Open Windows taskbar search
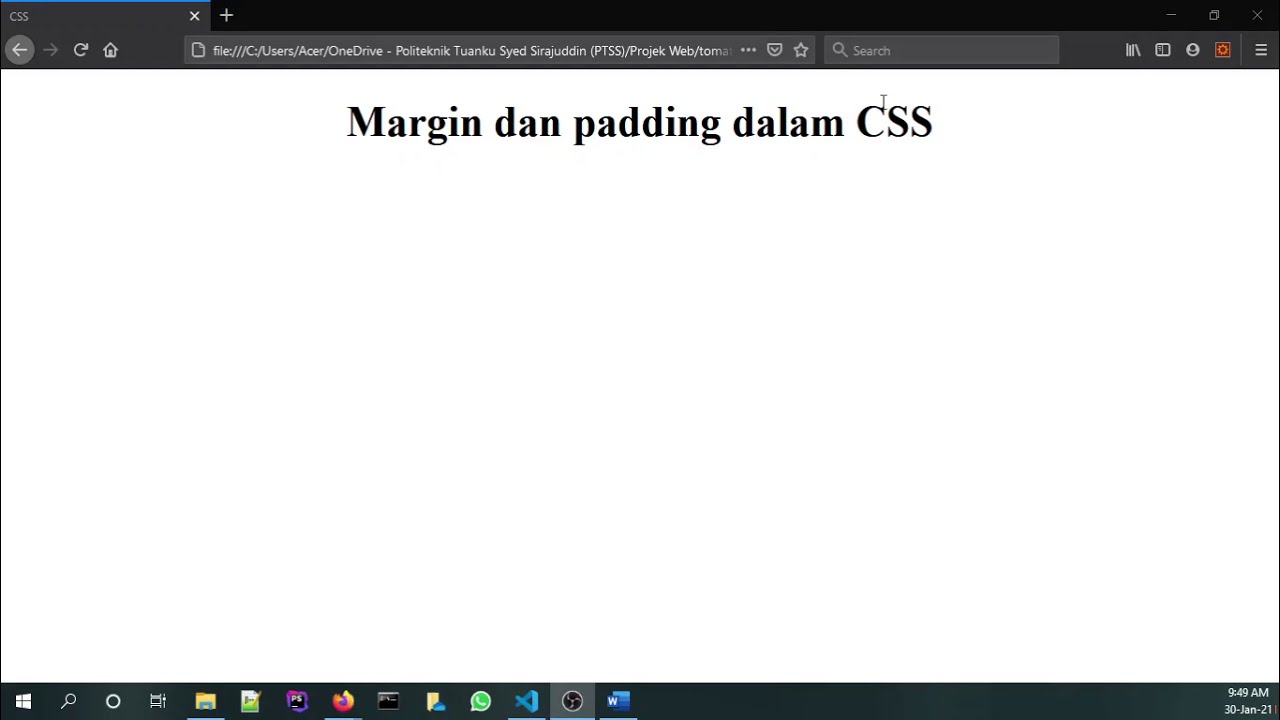This screenshot has width=1280, height=720. (x=68, y=701)
